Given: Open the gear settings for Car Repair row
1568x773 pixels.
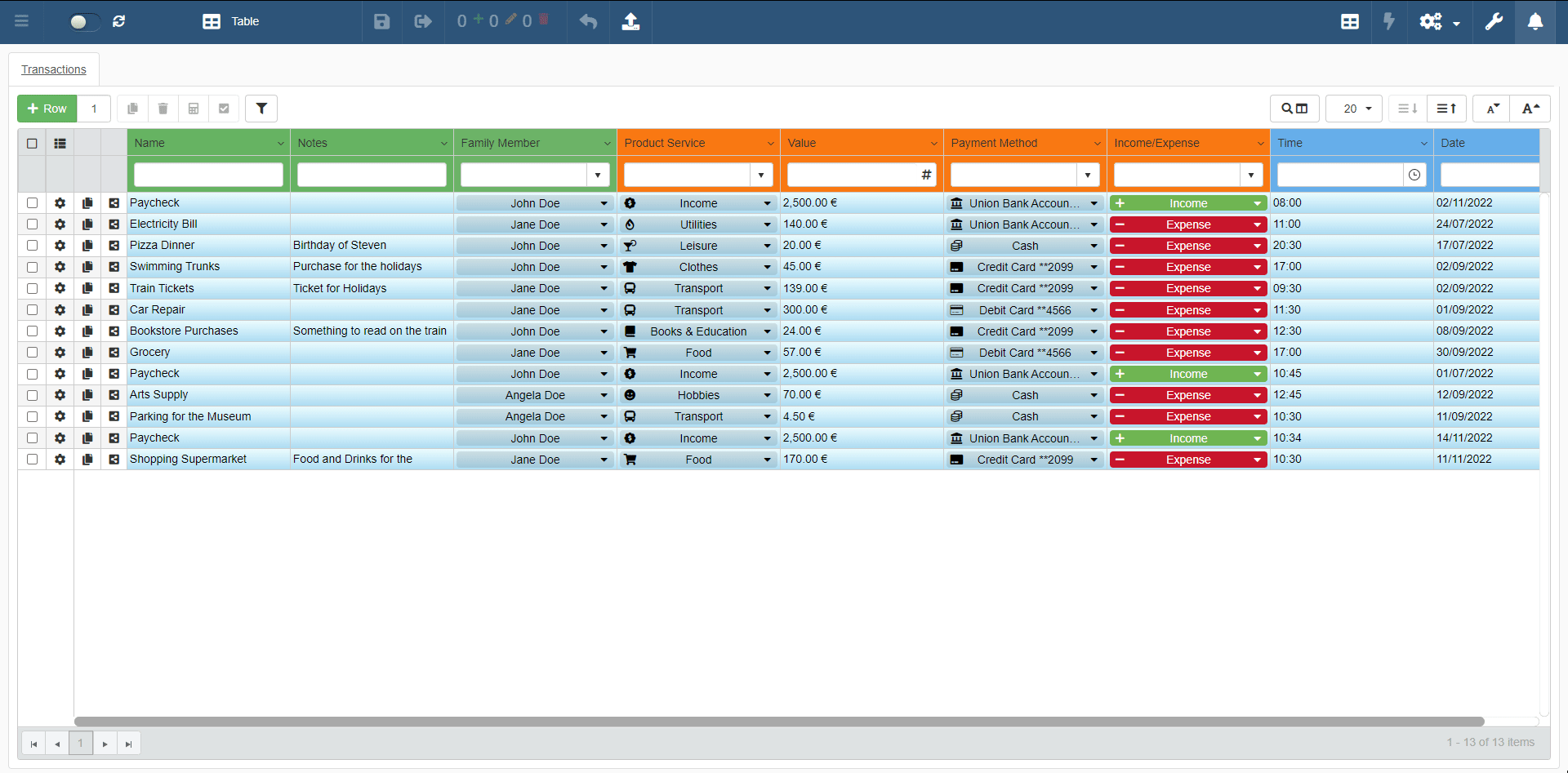Looking at the screenshot, I should tap(60, 310).
